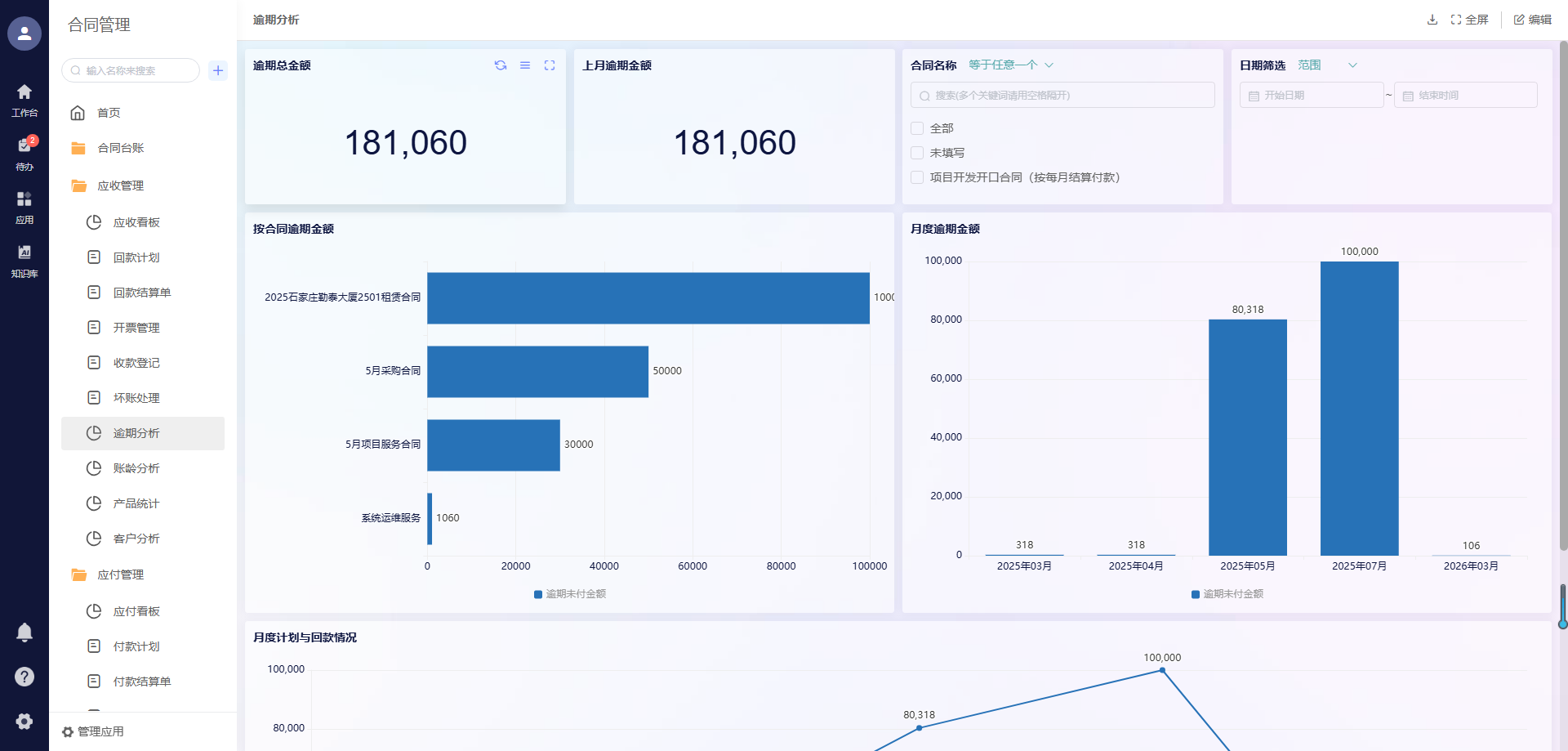Open notifications bell in left rail
The height and width of the screenshot is (751, 1568).
24,633
